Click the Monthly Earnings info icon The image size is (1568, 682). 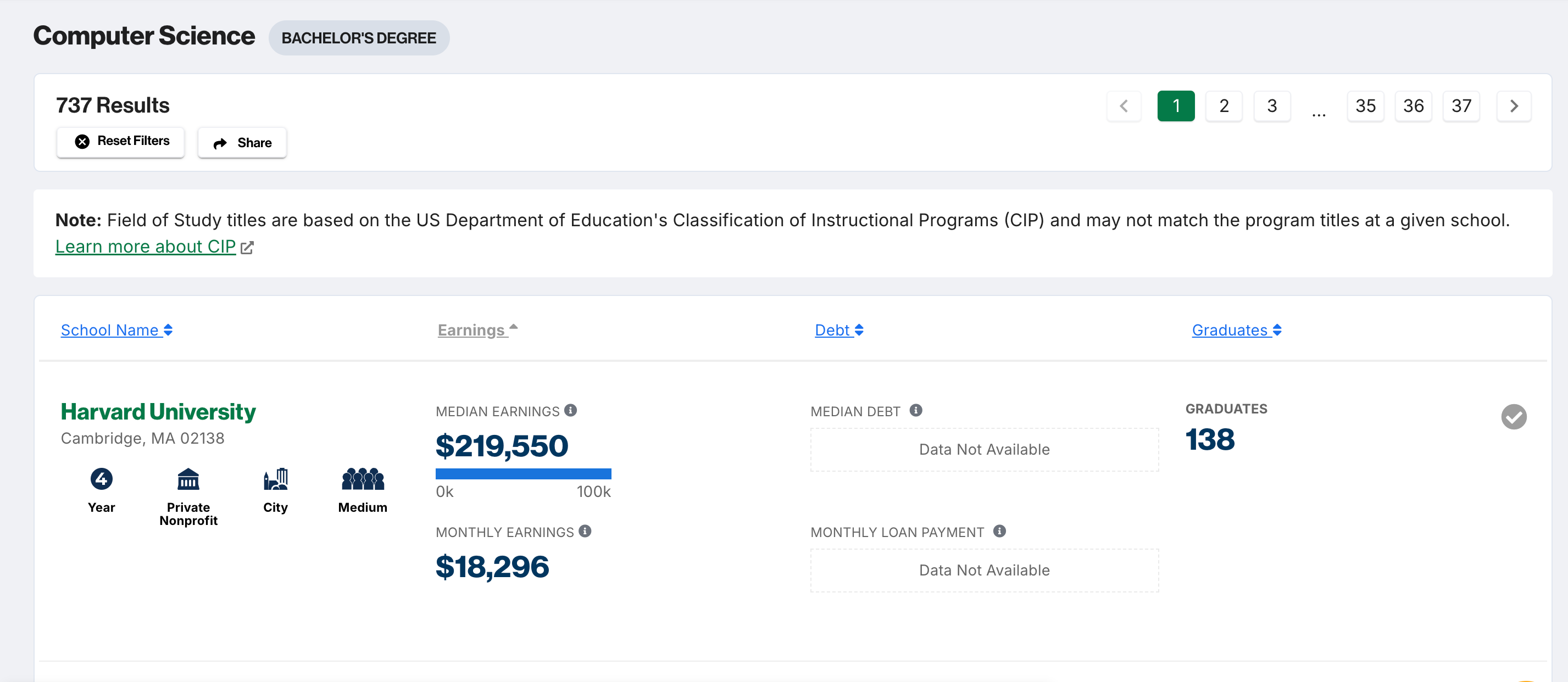[x=585, y=531]
